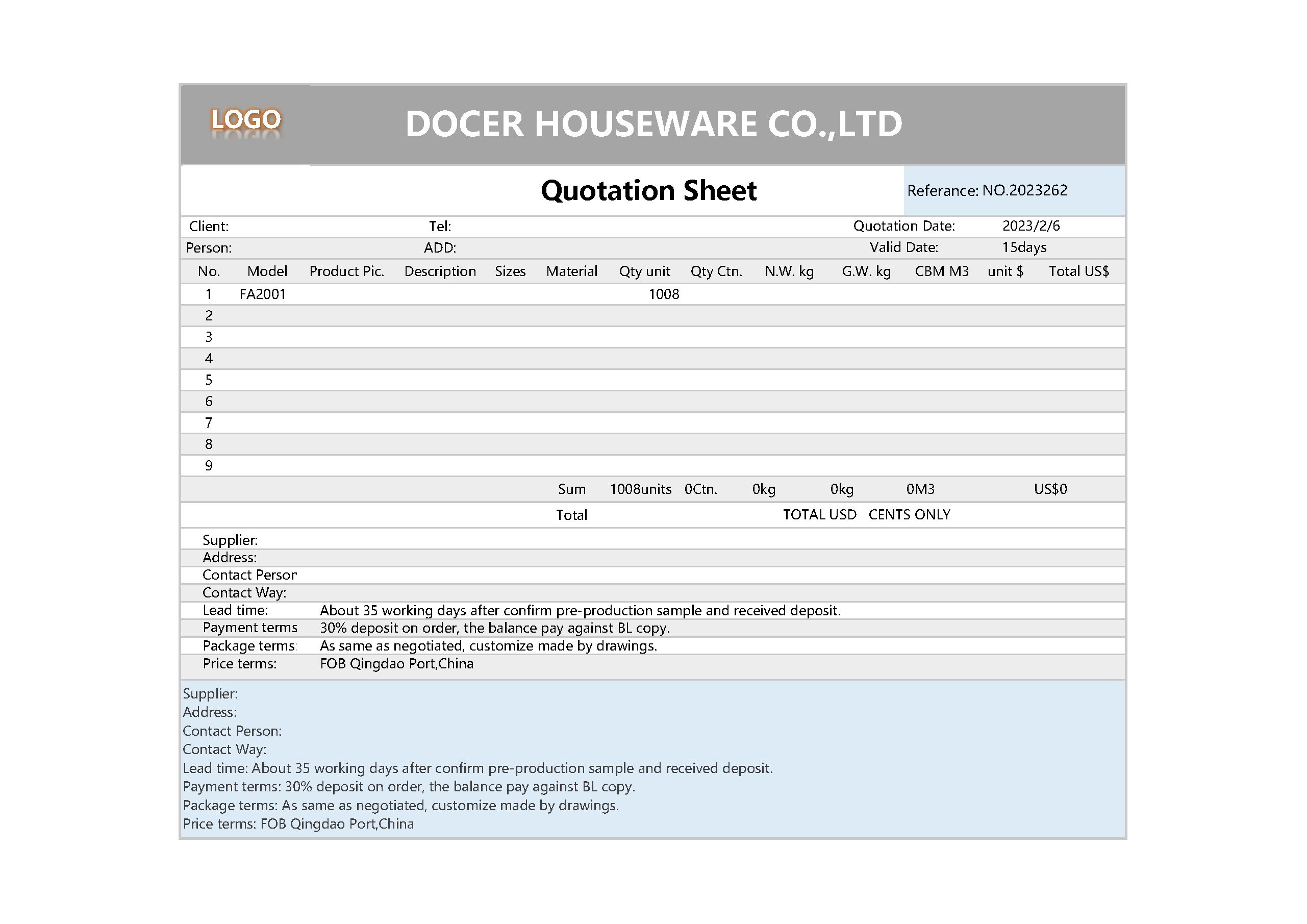Click the FOB Qingdao Port,China table cell
This screenshot has height=924, width=1307.
pos(397,664)
